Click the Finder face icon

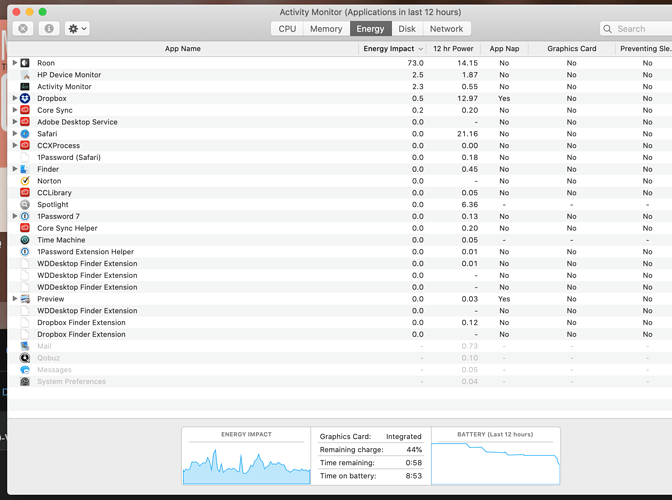(x=25, y=169)
